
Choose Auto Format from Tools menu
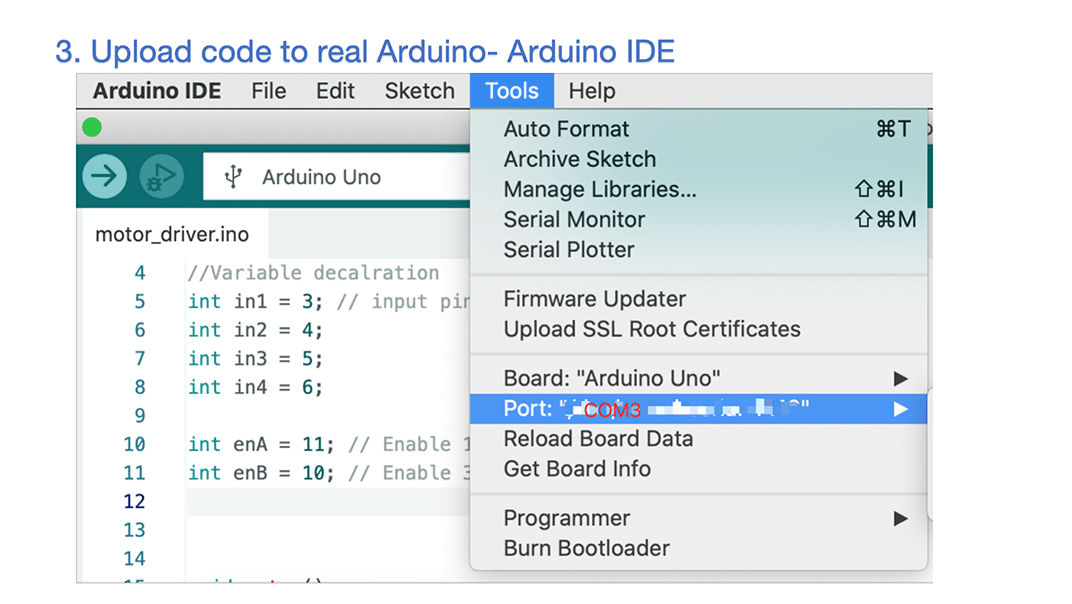(699, 129)
